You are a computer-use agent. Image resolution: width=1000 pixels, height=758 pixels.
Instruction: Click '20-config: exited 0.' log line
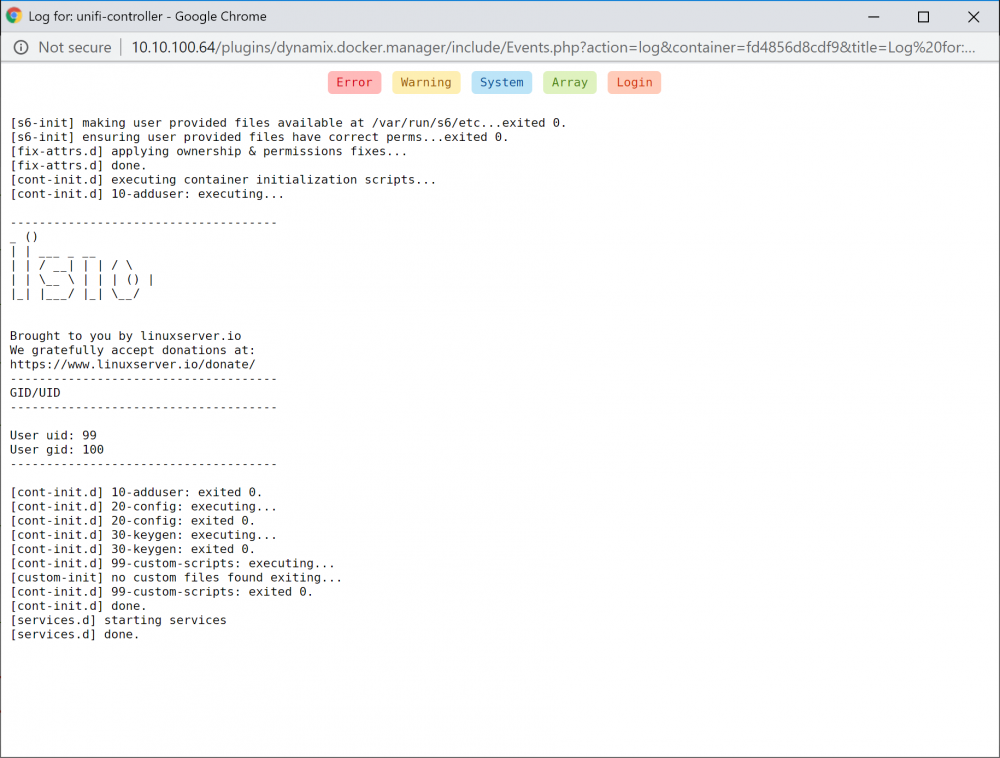(132, 521)
